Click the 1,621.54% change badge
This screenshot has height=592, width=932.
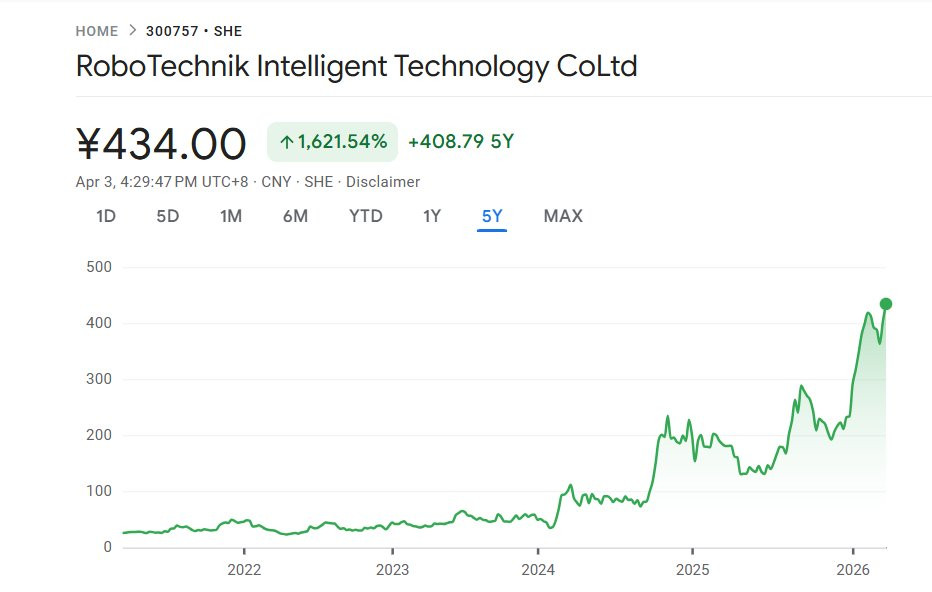click(332, 142)
